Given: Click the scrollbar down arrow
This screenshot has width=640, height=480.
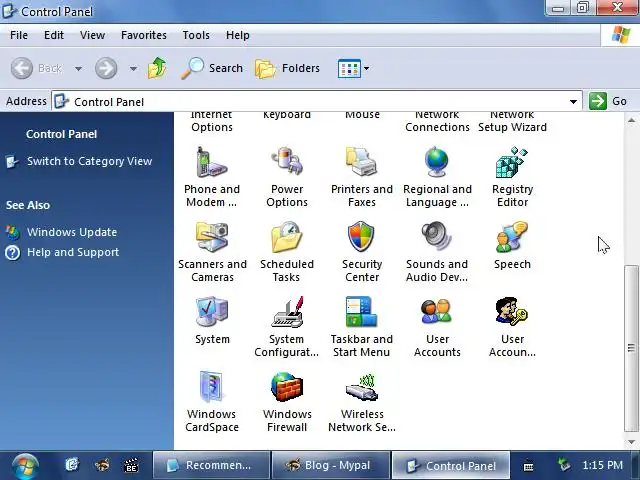Looking at the screenshot, I should 631,442.
